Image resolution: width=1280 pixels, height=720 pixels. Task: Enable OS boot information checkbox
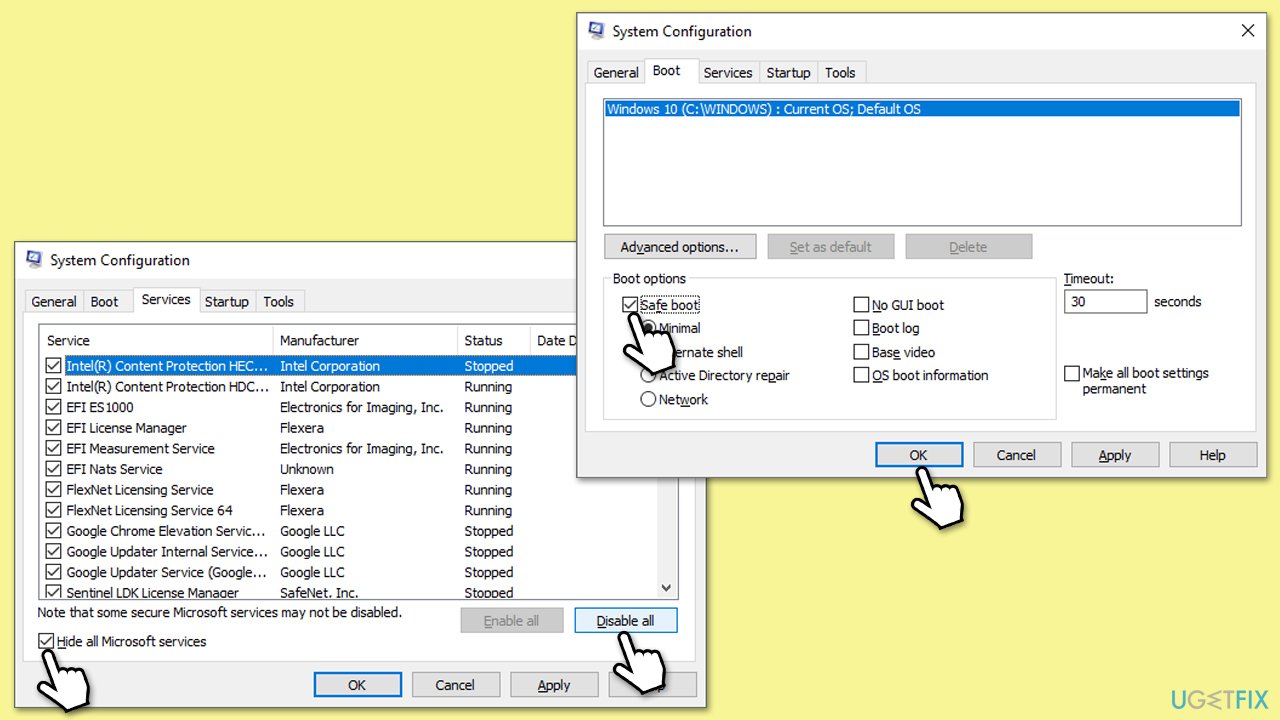[x=861, y=375]
